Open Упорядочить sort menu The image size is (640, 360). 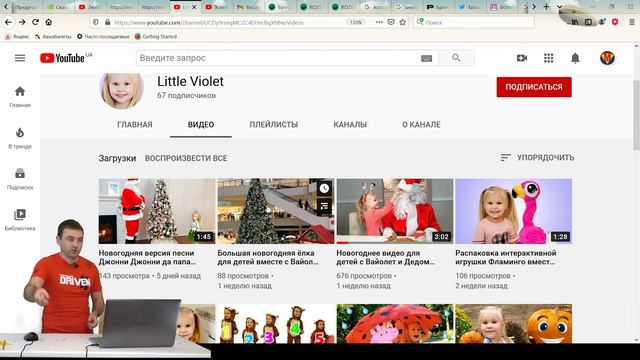click(537, 158)
